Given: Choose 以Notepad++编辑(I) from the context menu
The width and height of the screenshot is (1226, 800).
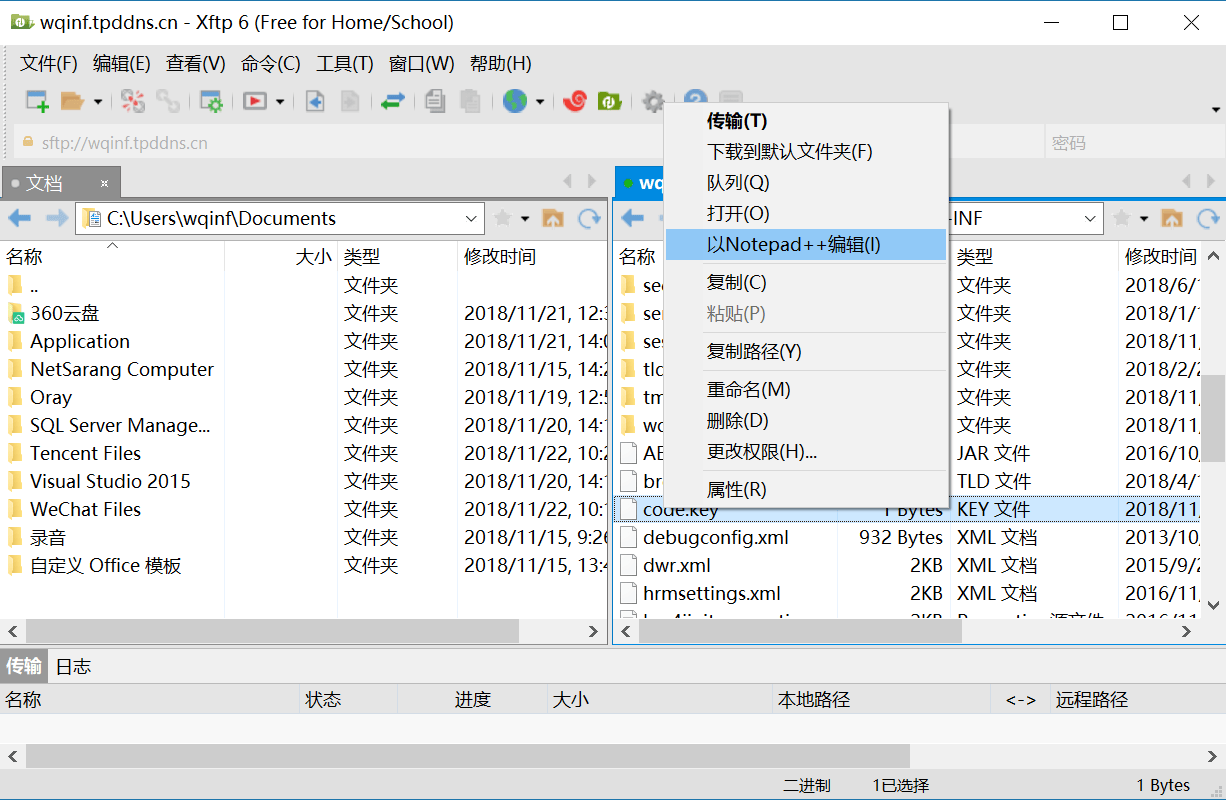Looking at the screenshot, I should (794, 245).
